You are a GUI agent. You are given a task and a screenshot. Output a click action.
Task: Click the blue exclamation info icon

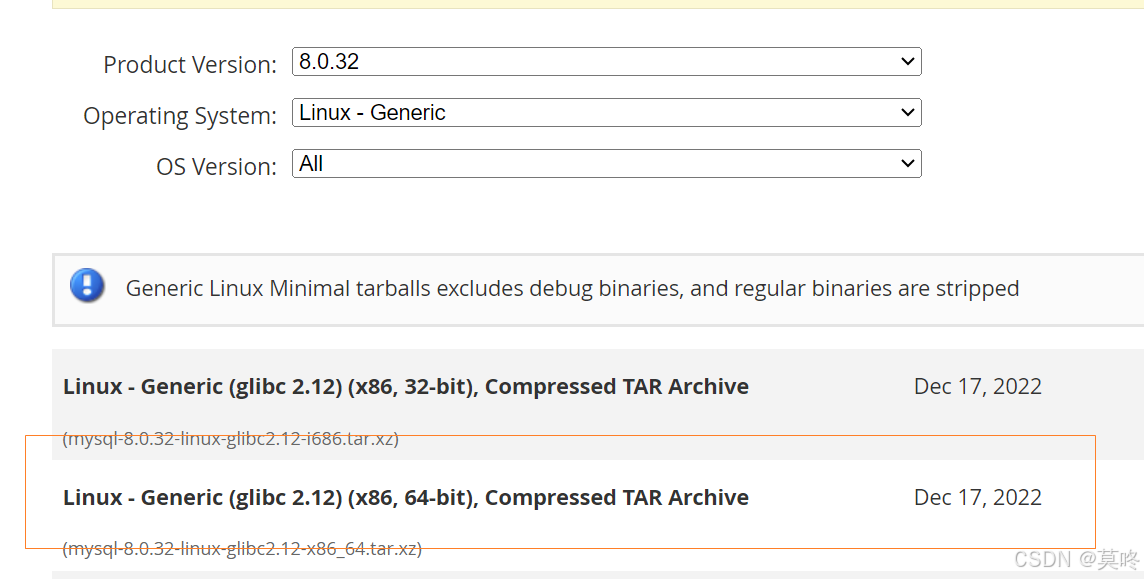click(x=87, y=286)
